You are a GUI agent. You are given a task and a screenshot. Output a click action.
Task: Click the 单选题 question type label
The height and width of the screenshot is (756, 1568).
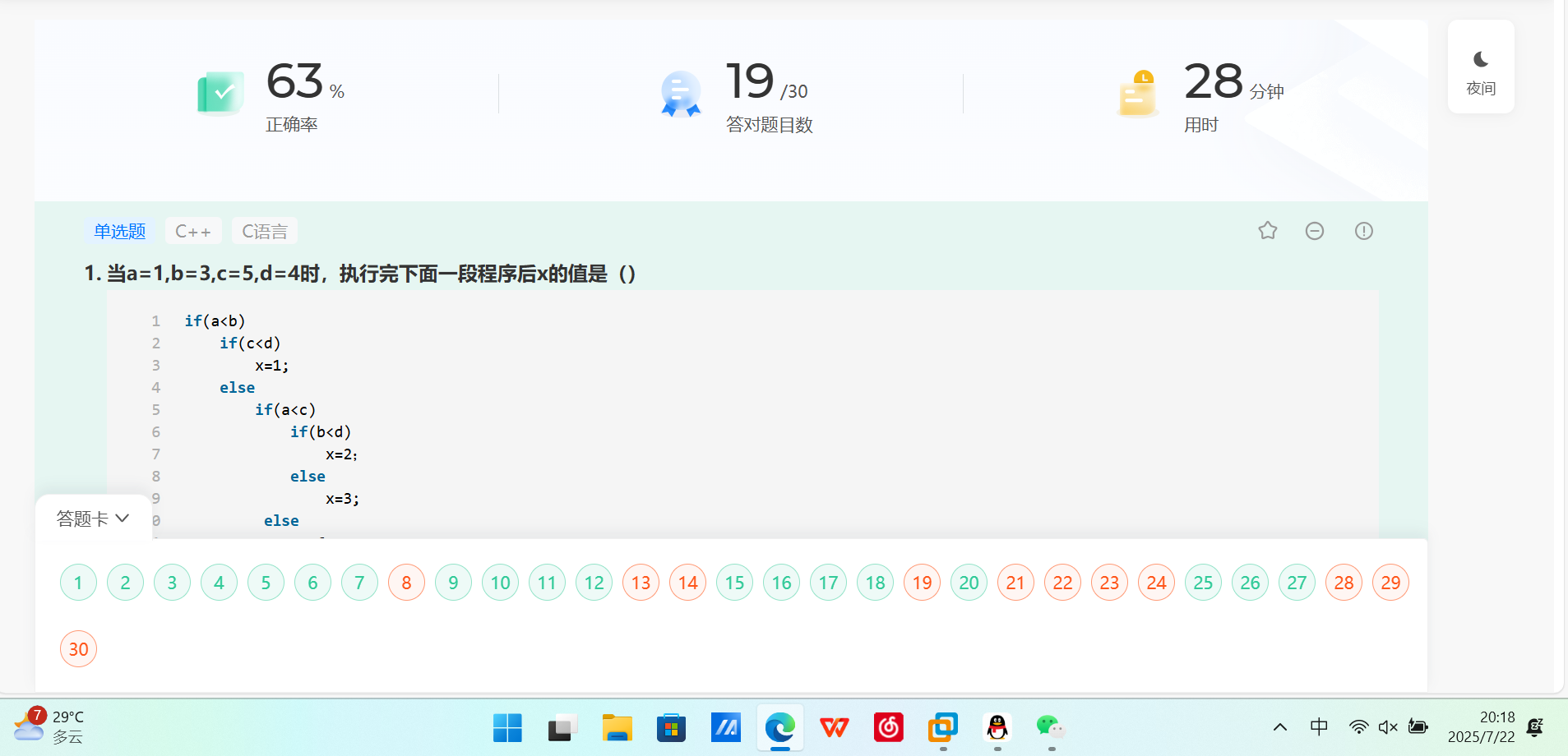tap(120, 231)
